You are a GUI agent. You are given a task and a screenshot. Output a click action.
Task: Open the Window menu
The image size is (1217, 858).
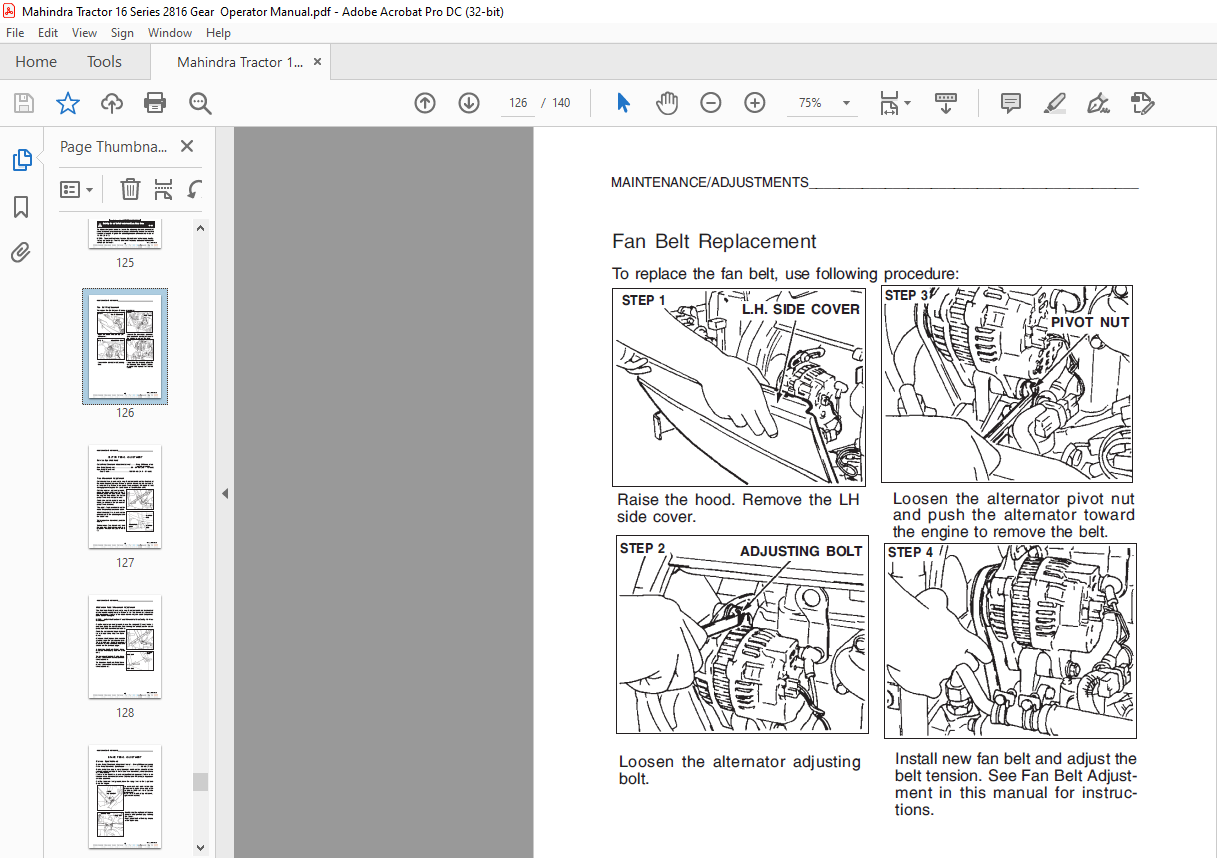pos(170,33)
